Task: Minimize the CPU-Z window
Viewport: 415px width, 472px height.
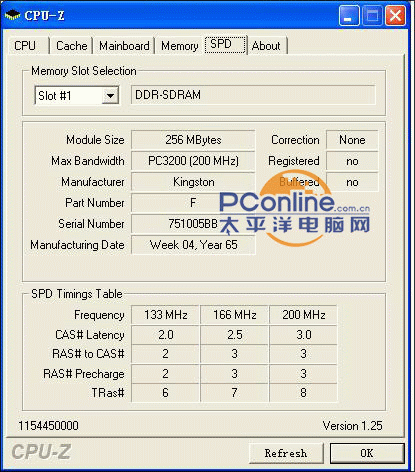Action: pos(349,15)
